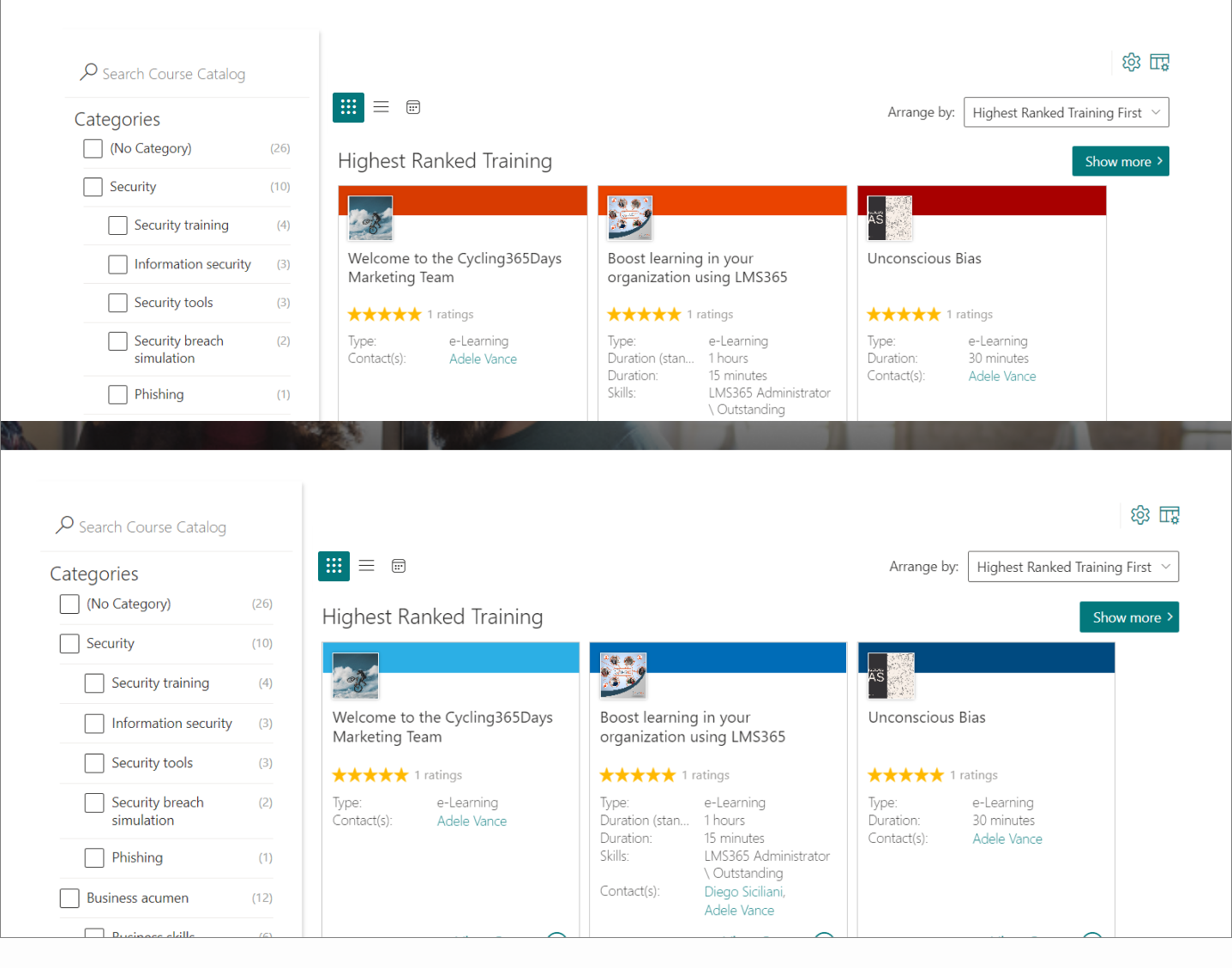The image size is (1232, 968).
Task: Check (No Category) in the blue-themed catalog
Action: [x=69, y=604]
